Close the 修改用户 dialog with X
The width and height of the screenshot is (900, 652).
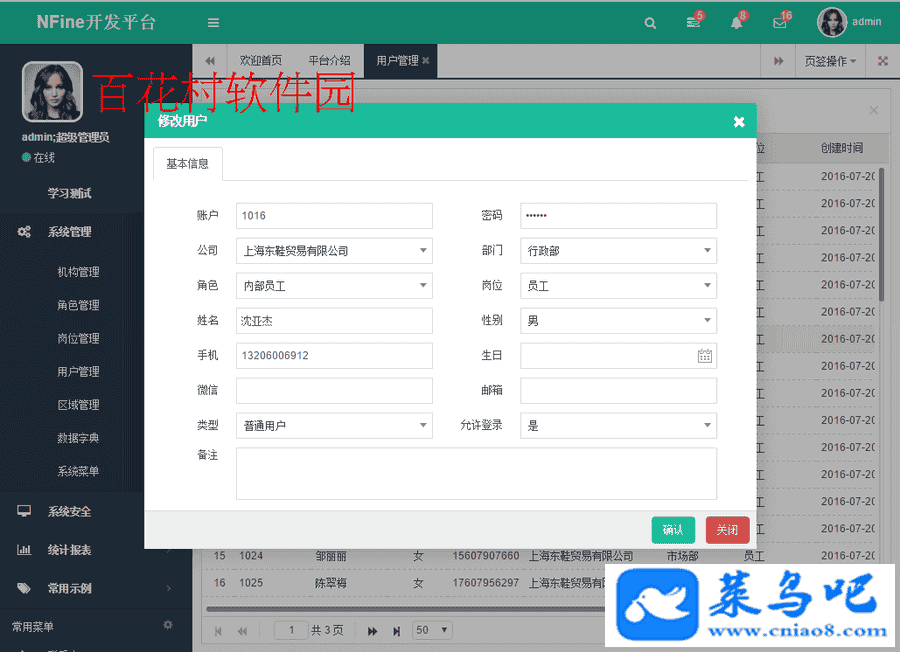[739, 122]
